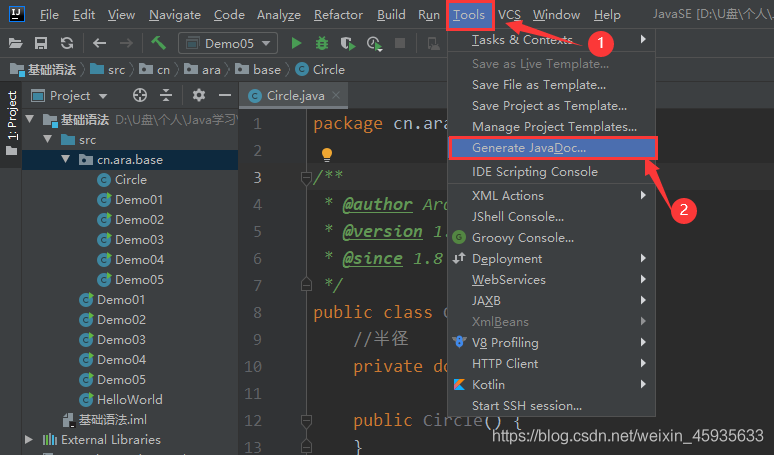Viewport: 774px width, 455px height.
Task: Open the Help menu
Action: [x=607, y=15]
